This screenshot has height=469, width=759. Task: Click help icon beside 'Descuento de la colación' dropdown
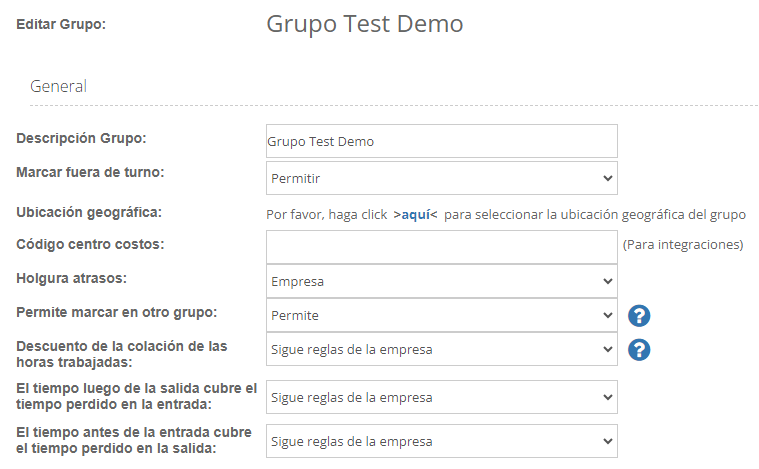(x=639, y=350)
